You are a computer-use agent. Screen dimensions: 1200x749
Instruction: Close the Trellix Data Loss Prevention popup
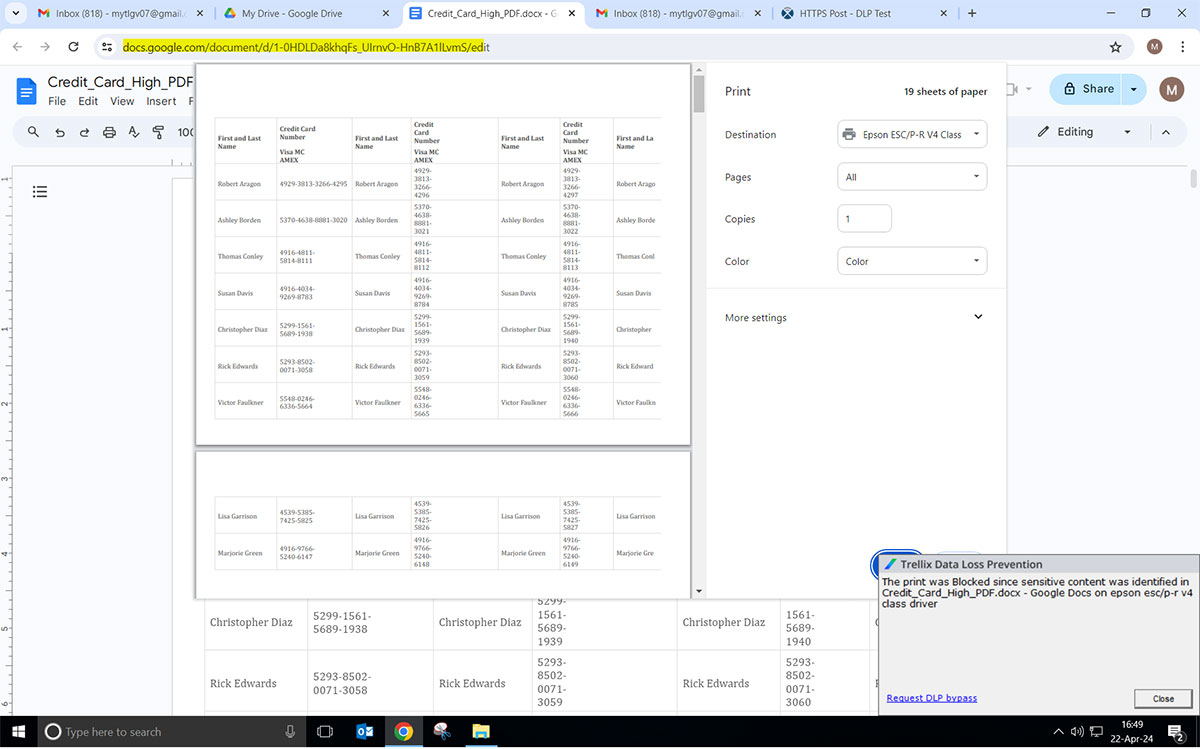(x=1163, y=698)
